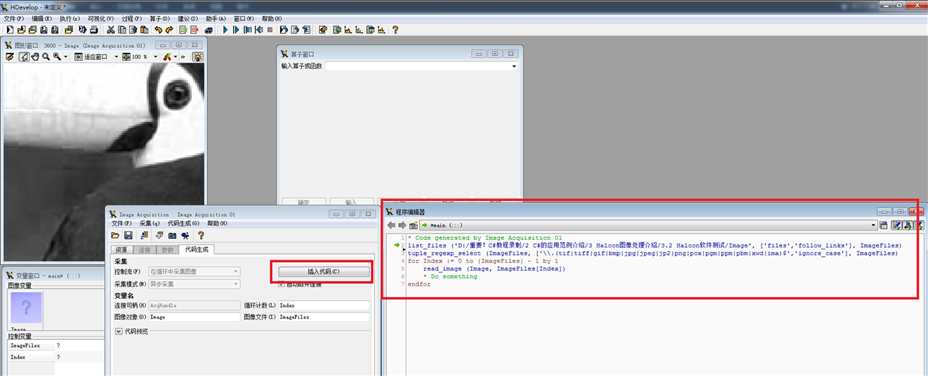928x376 pixels.
Task: Select the hand Move tool in graphics window
Action: tap(35, 57)
